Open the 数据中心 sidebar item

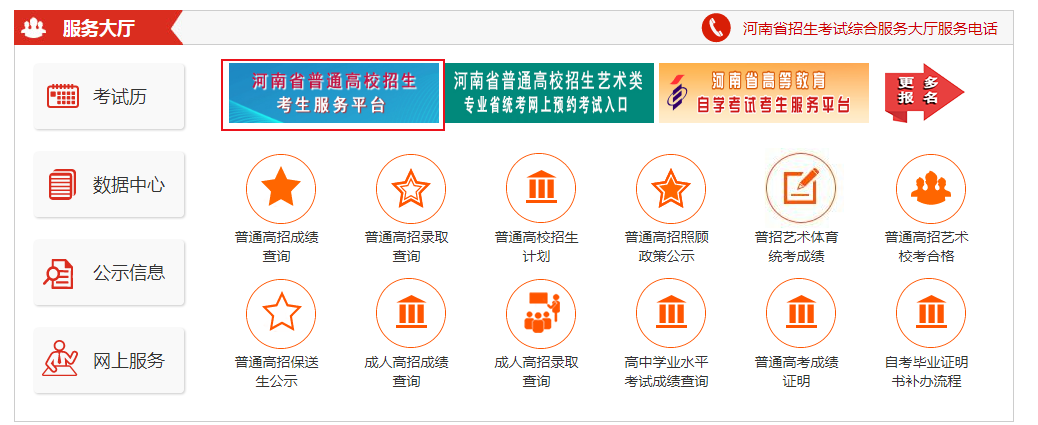coord(110,185)
